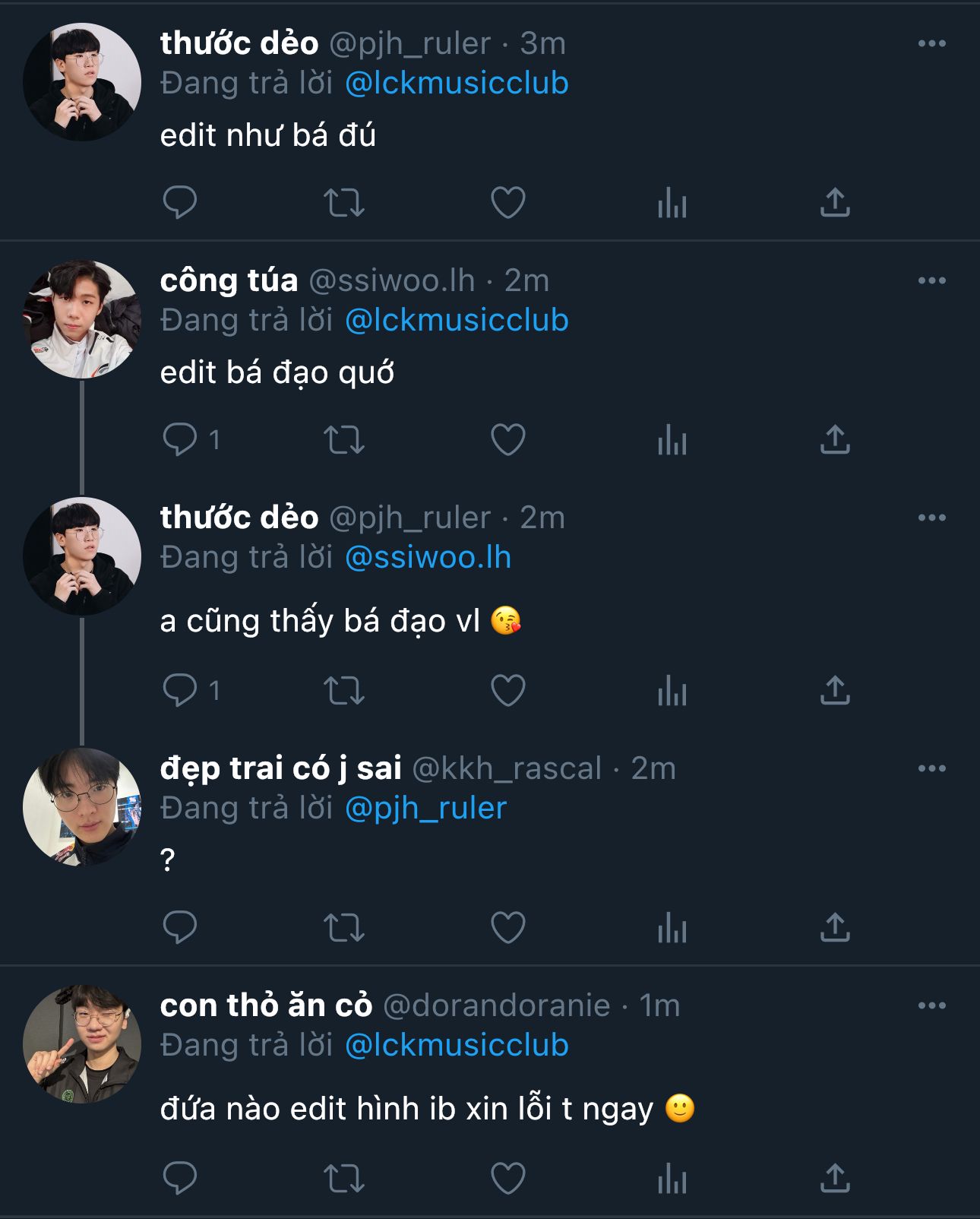
Task: Open the @pjh_ruler reply mention link
Action: pyautogui.click(x=425, y=808)
